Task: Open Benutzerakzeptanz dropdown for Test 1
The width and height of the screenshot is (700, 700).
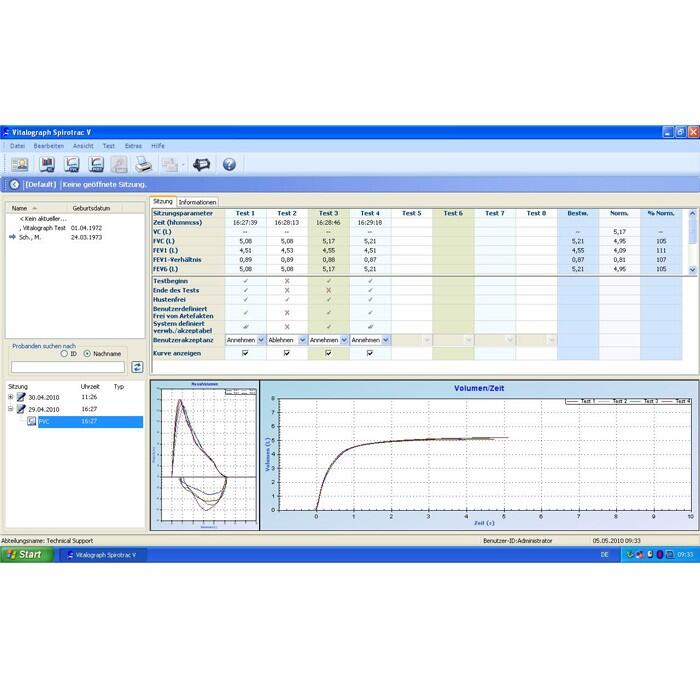Action: point(261,340)
